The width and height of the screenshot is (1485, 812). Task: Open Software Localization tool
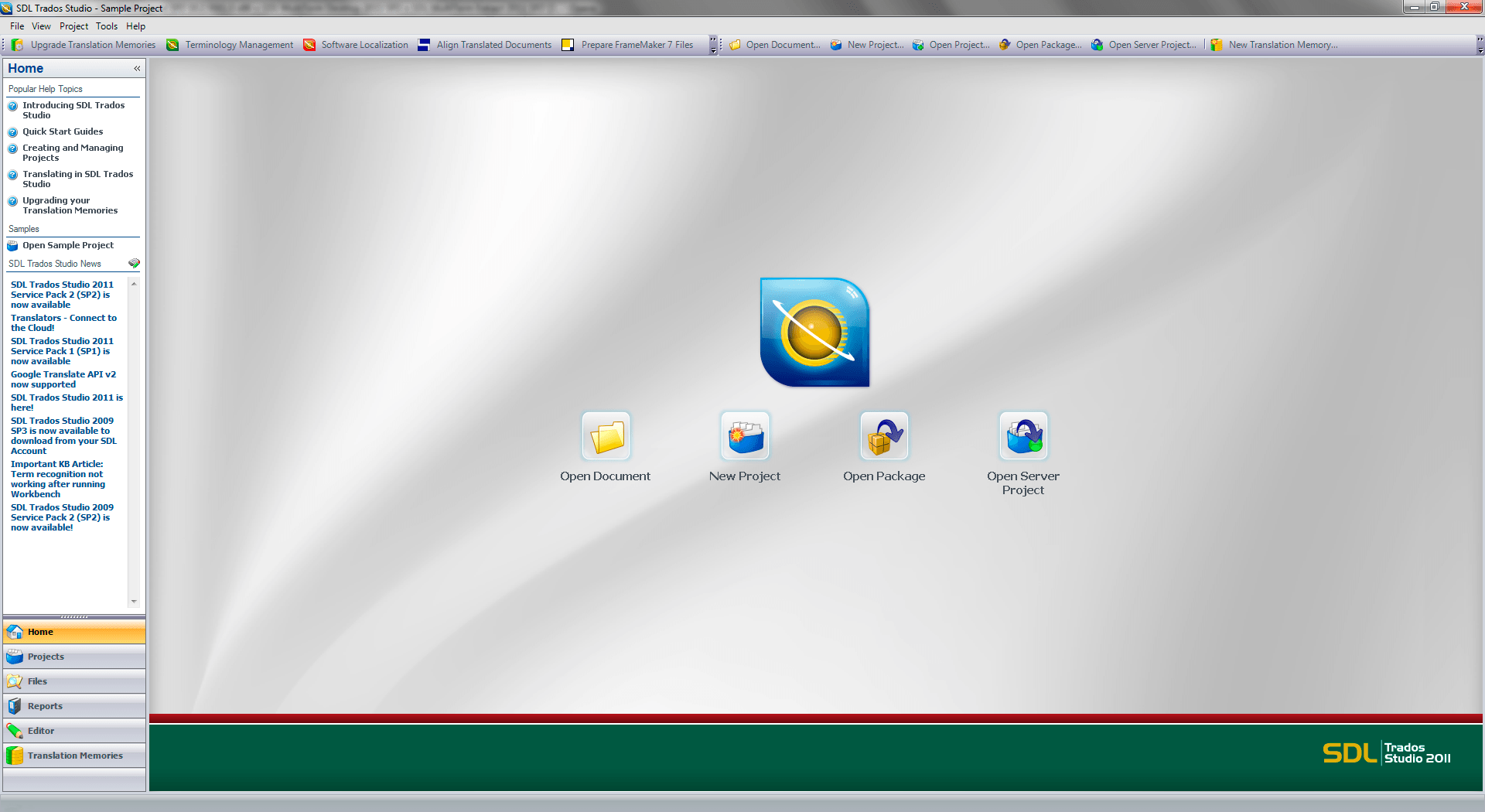[356, 45]
